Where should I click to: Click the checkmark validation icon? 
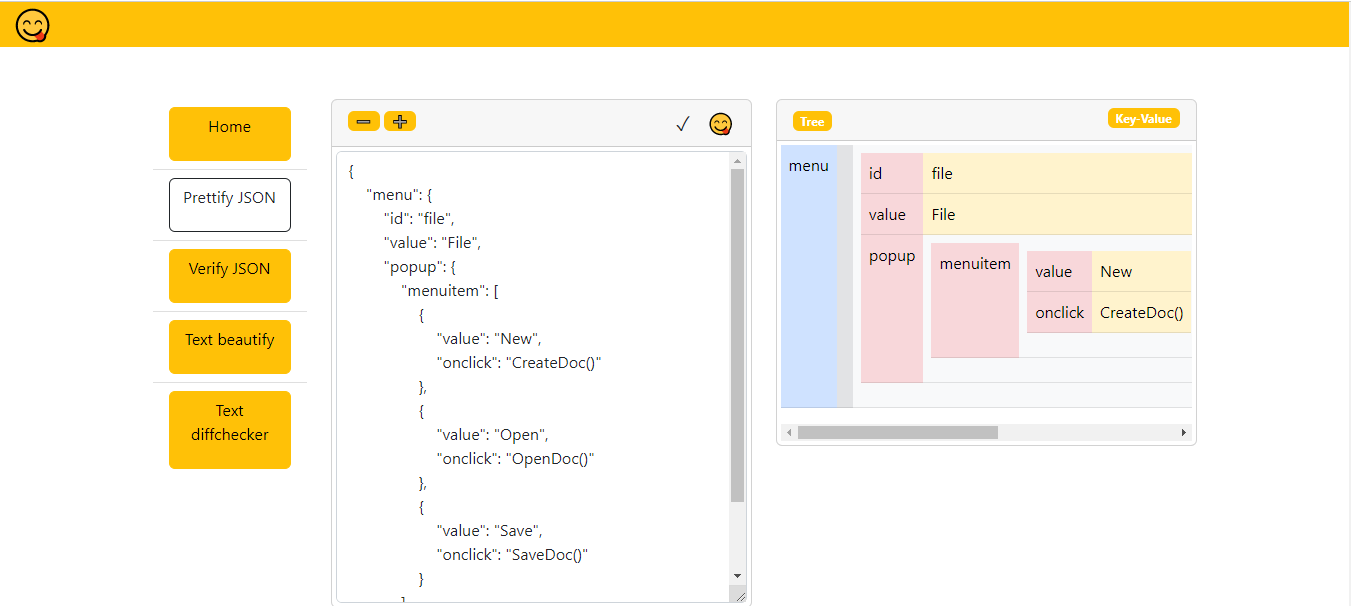[x=682, y=124]
